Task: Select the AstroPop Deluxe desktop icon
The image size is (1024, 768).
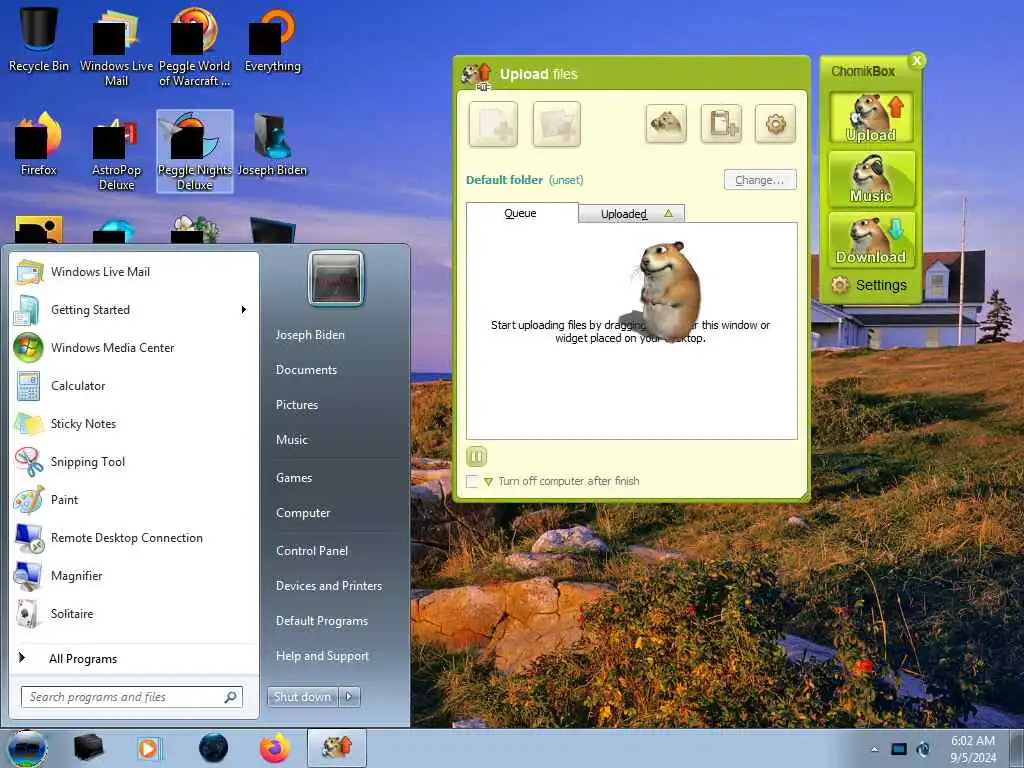Action: pyautogui.click(x=116, y=152)
